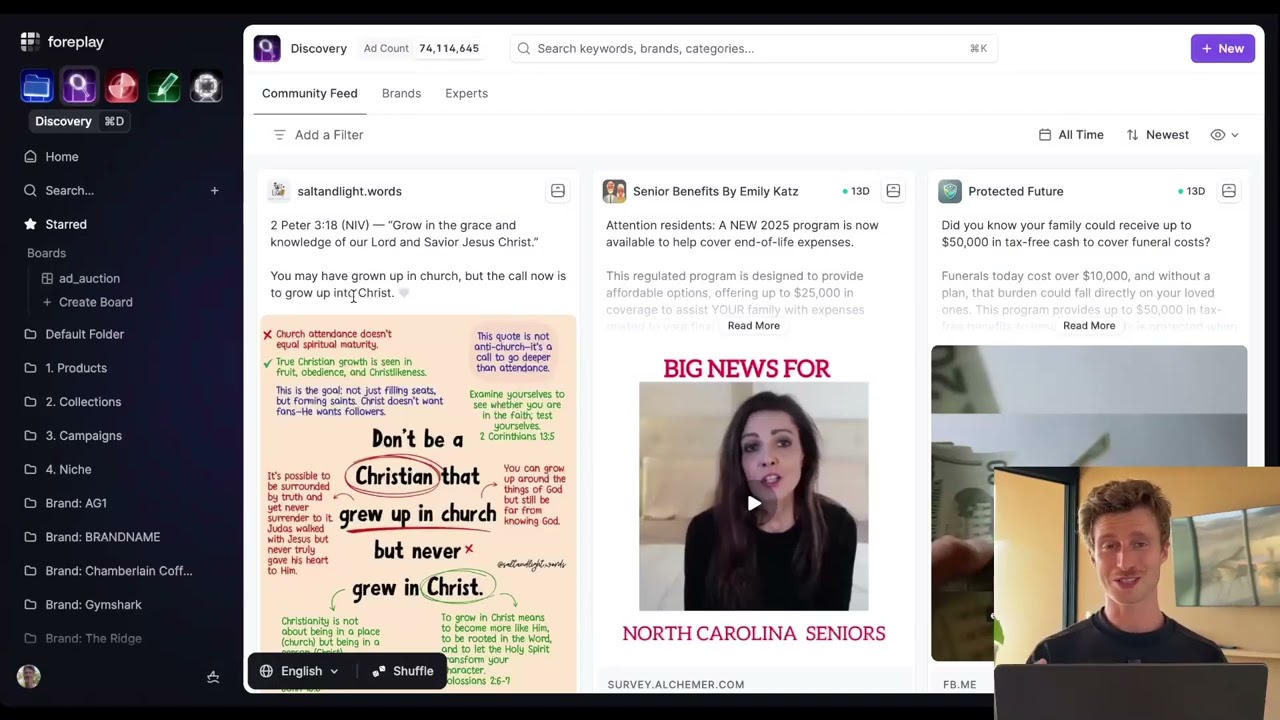Open the green Briefs pen icon
Screen dimensions: 1280x720
pos(164,87)
